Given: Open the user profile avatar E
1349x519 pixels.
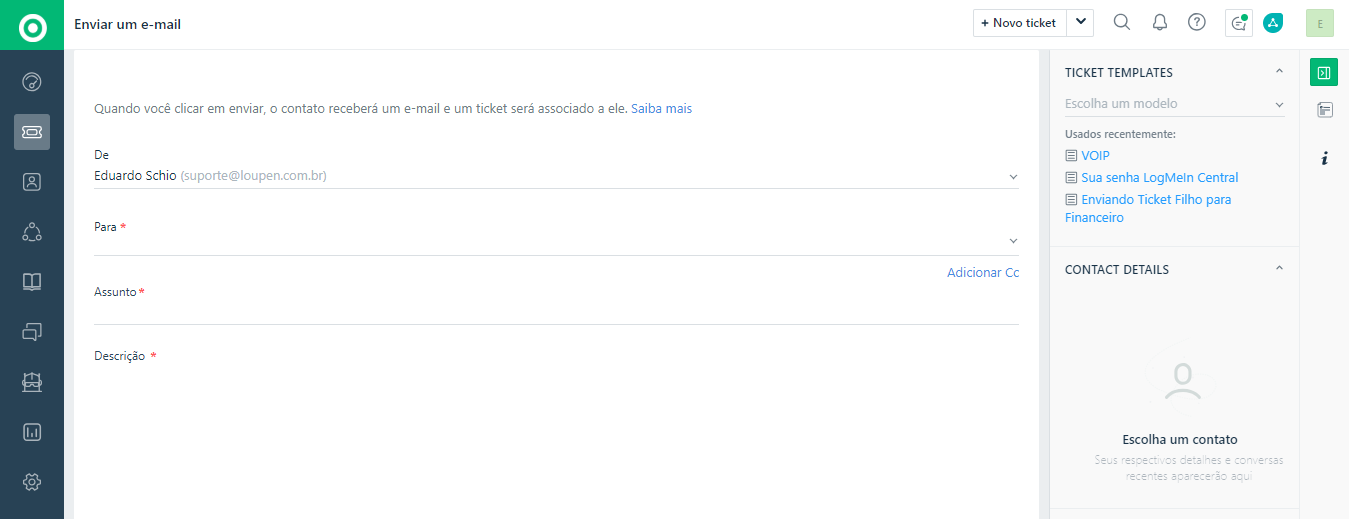Looking at the screenshot, I should click(1320, 23).
